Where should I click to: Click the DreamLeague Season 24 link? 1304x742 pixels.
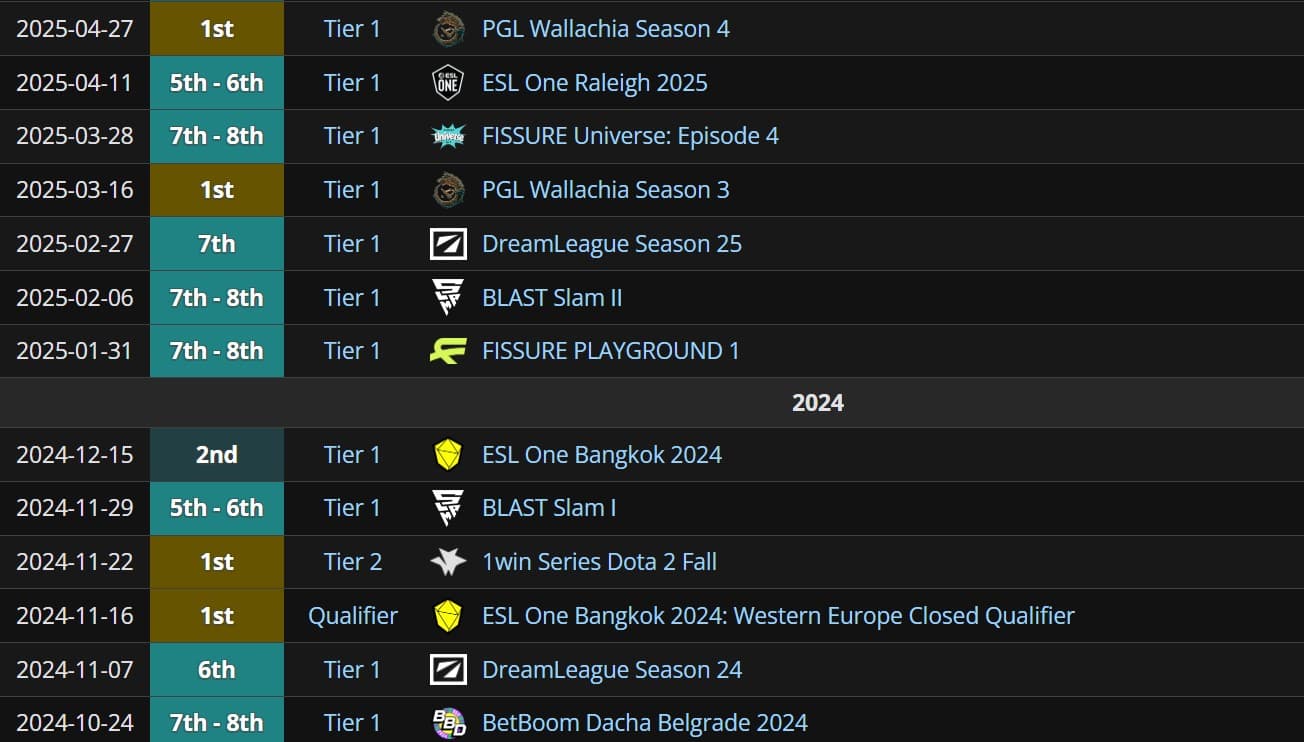click(612, 669)
